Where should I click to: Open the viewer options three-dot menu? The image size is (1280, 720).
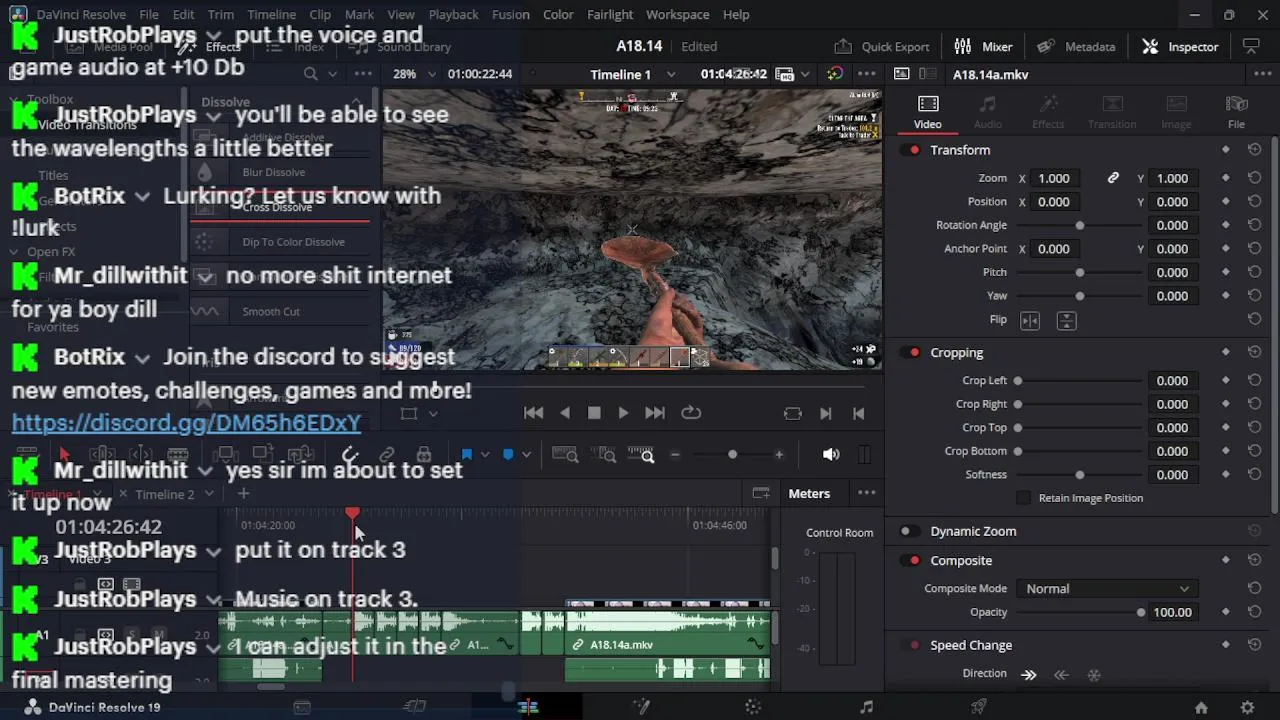[x=867, y=74]
